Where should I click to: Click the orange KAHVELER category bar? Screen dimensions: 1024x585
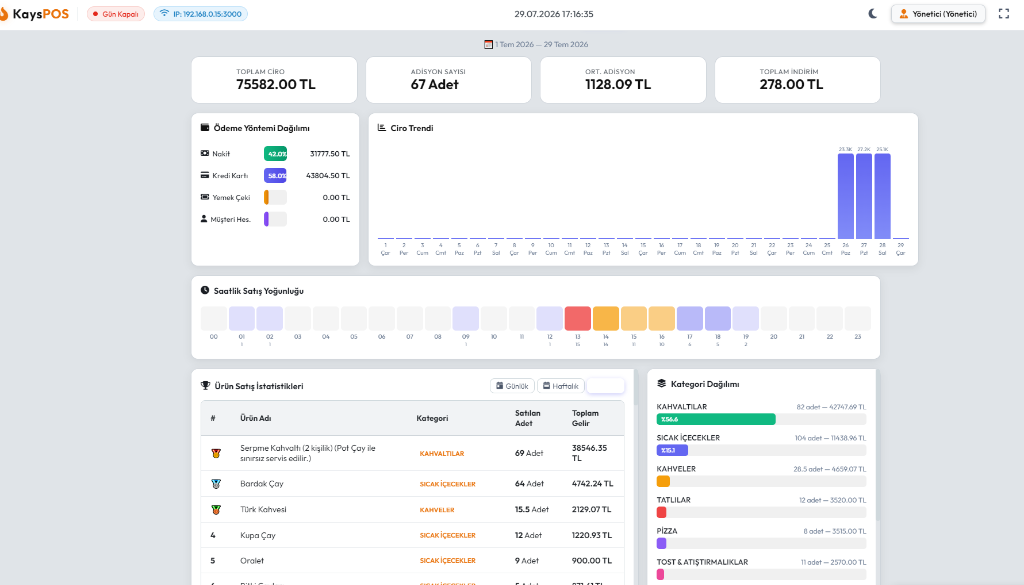tap(663, 481)
